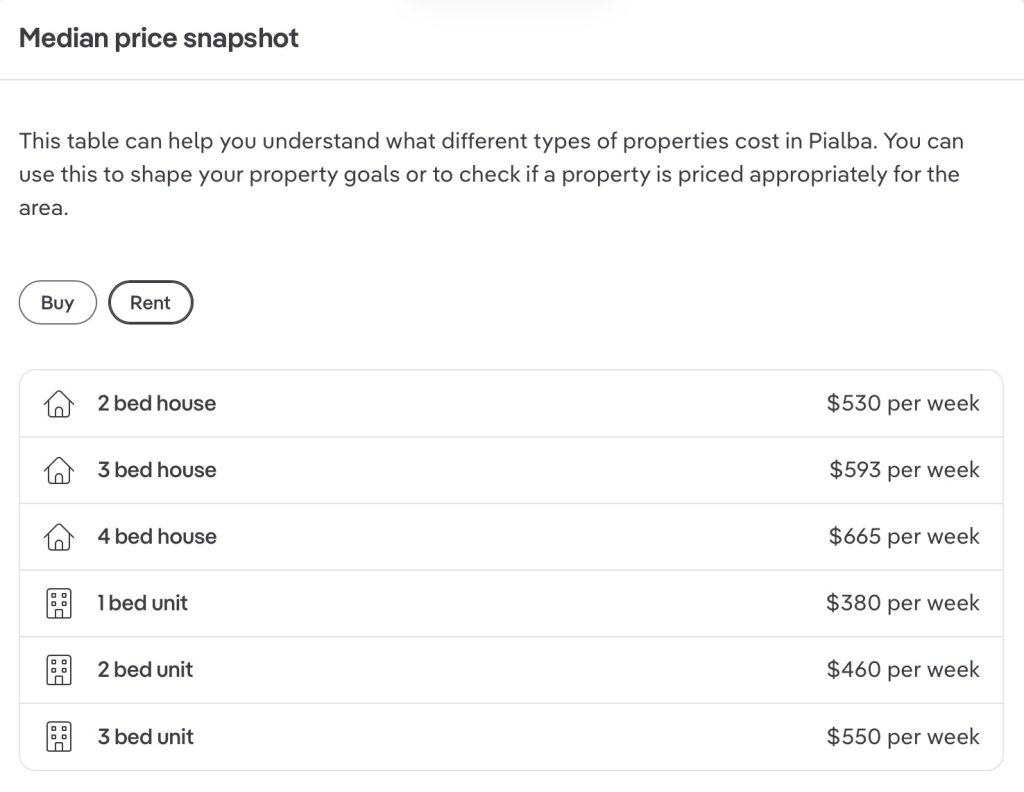
Task: Open the 4 bed house row label
Action: tap(157, 537)
